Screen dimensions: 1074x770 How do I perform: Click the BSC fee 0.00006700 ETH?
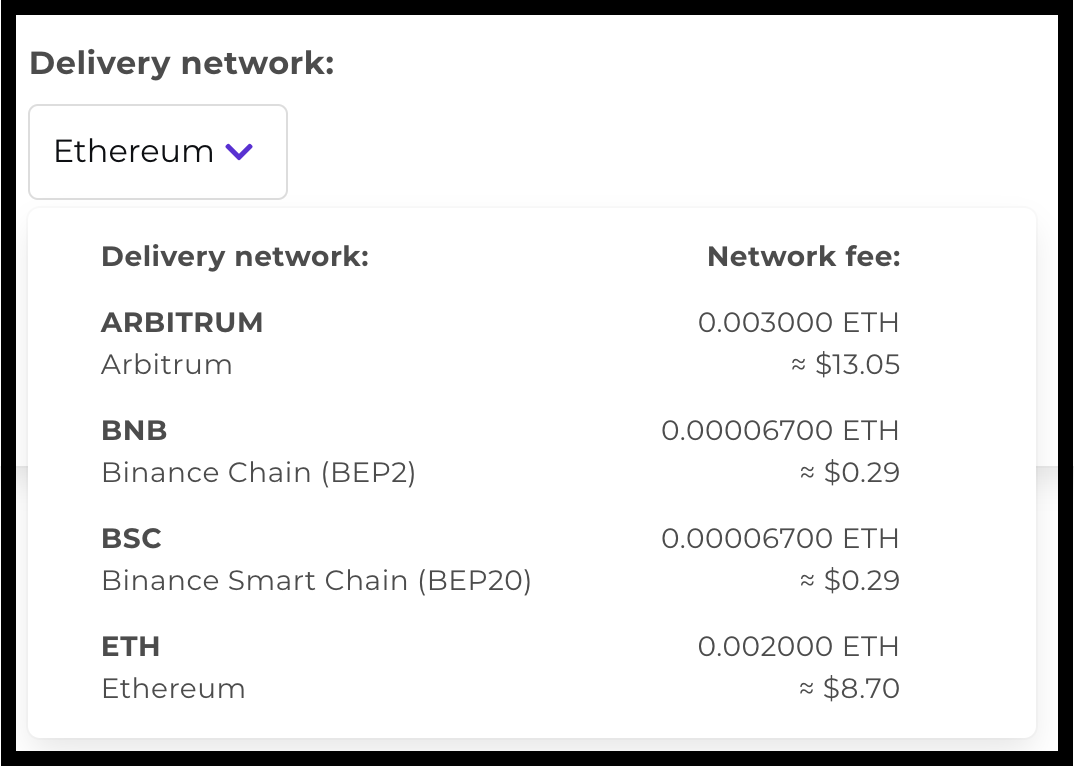[782, 538]
